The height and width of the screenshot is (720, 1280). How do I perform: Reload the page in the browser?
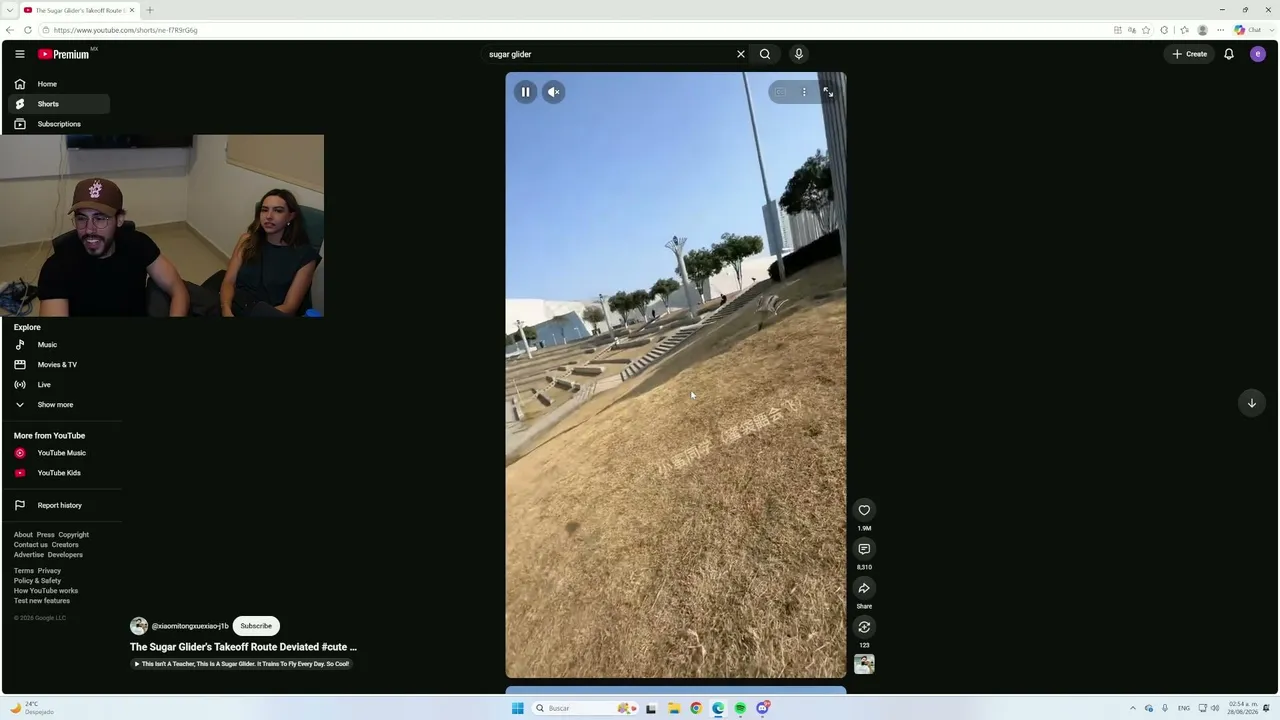click(x=27, y=30)
